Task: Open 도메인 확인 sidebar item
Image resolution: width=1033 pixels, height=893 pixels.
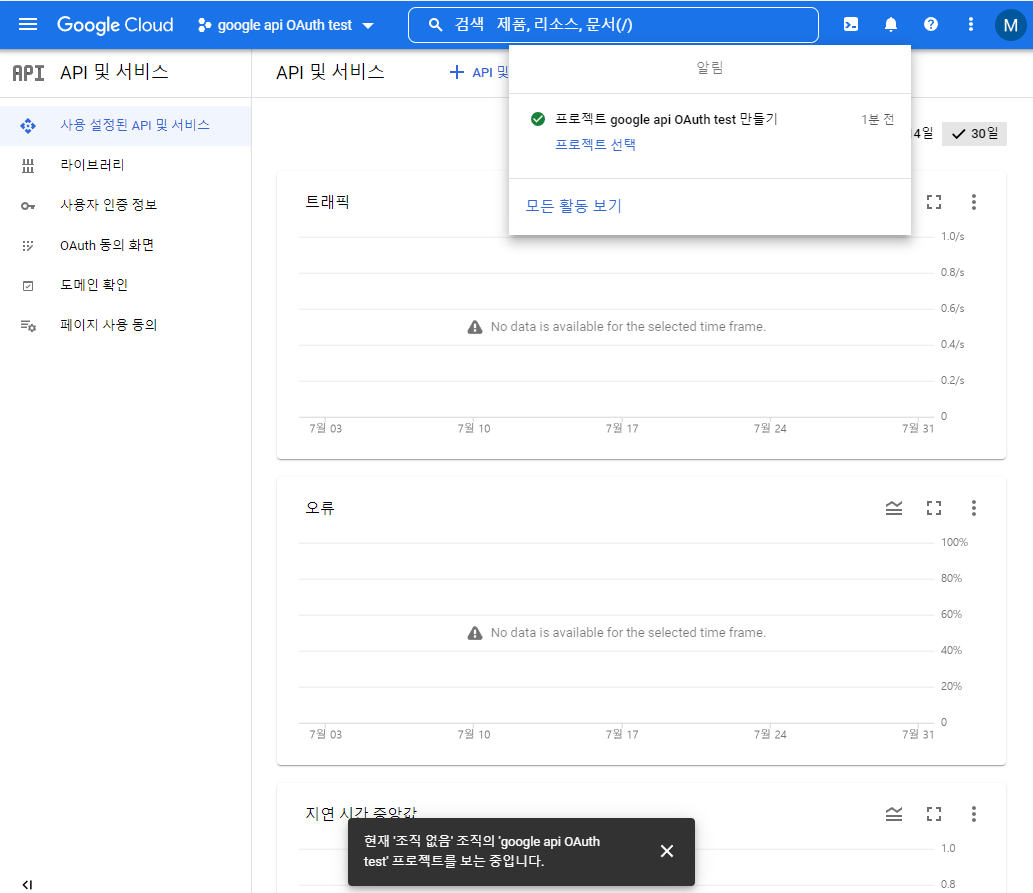Action: click(x=125, y=285)
